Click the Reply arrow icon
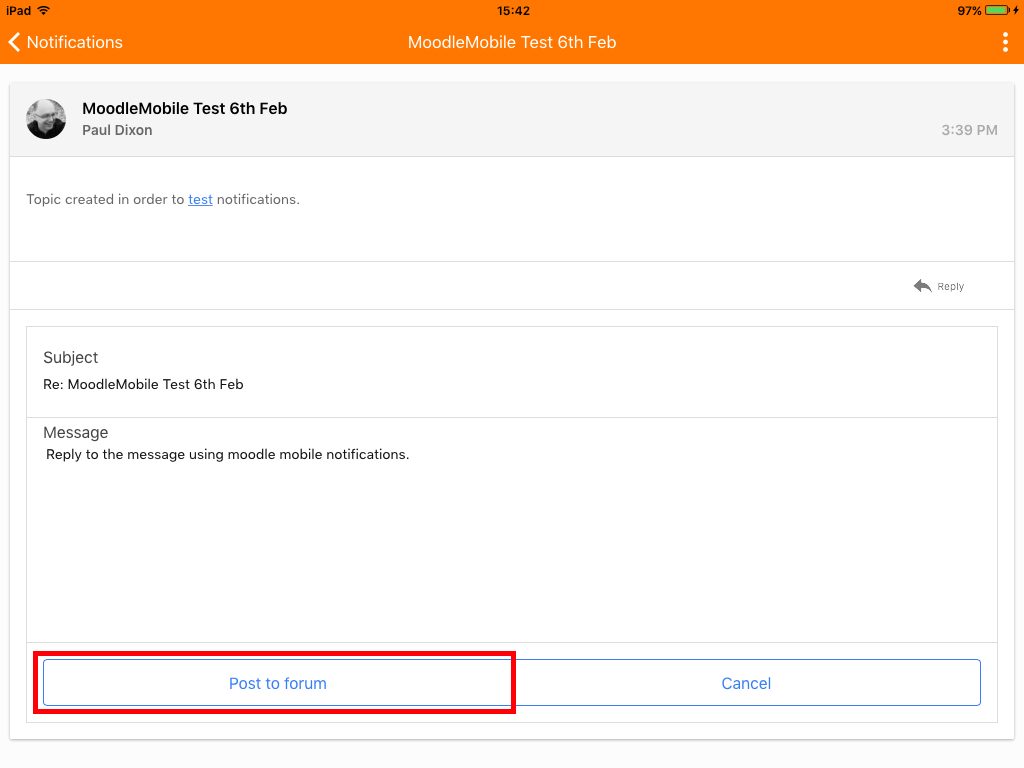This screenshot has width=1024, height=768. coord(922,286)
